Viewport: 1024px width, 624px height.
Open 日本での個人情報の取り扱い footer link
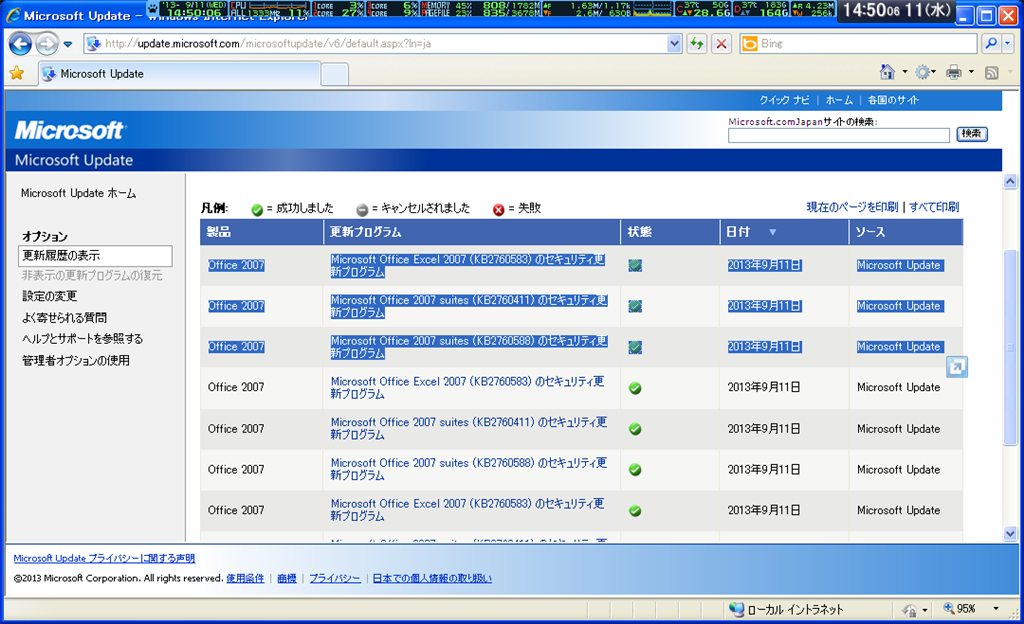(x=432, y=578)
